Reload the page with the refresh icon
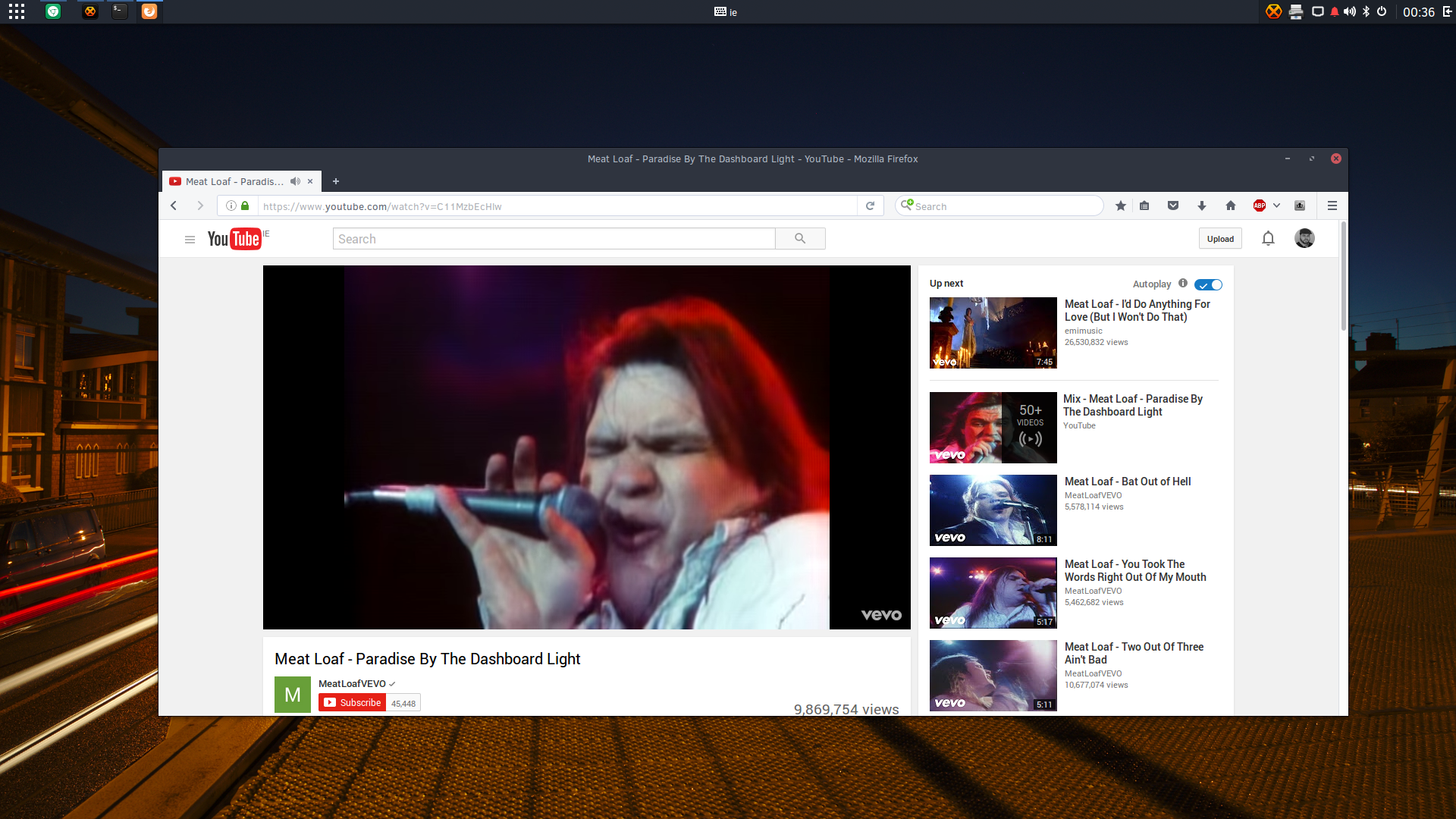The width and height of the screenshot is (1456, 819). coord(870,206)
